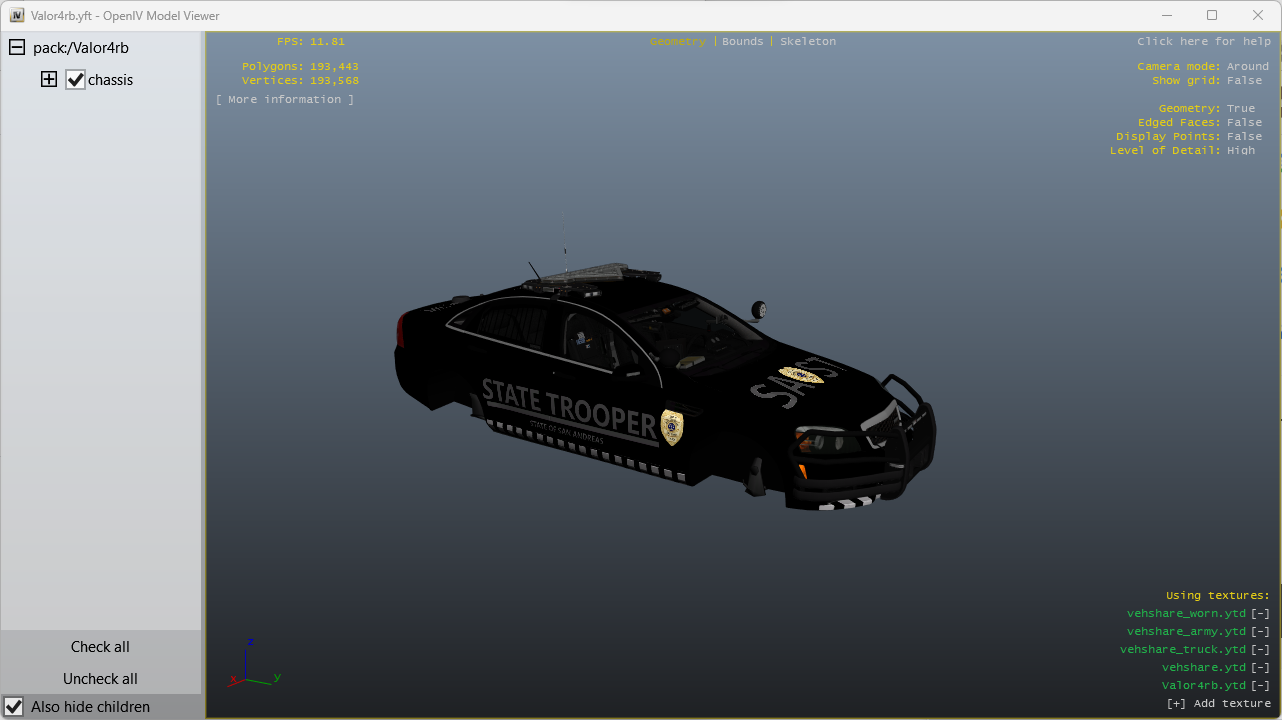Expand the chassis tree node

49,80
